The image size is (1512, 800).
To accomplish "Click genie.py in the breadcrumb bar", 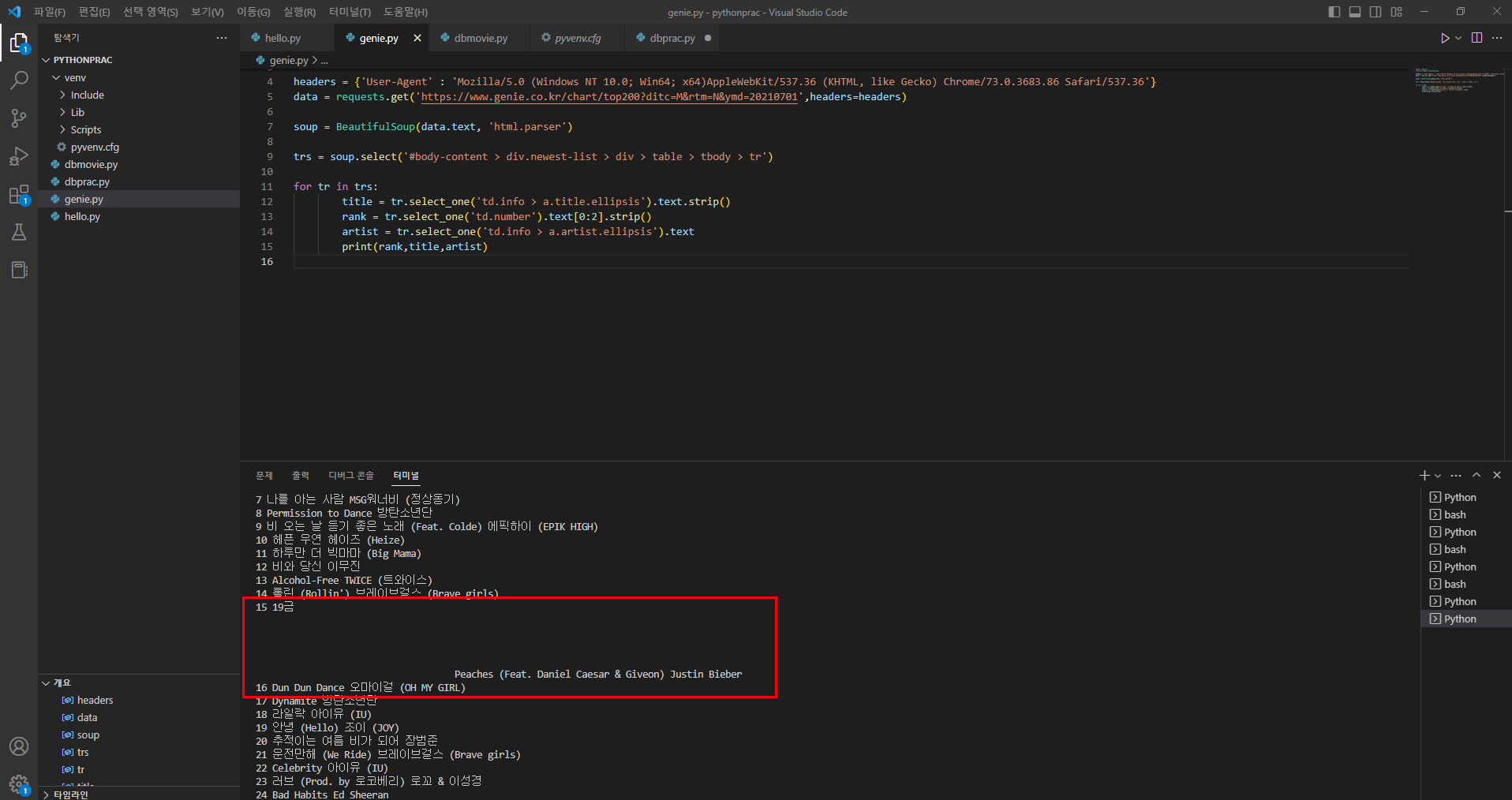I will (288, 60).
